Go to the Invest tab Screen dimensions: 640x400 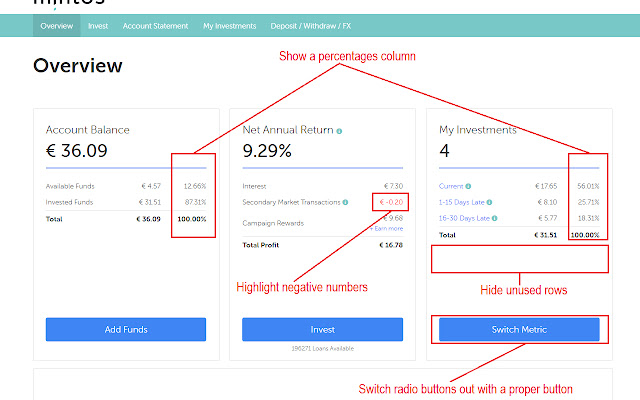(x=98, y=26)
